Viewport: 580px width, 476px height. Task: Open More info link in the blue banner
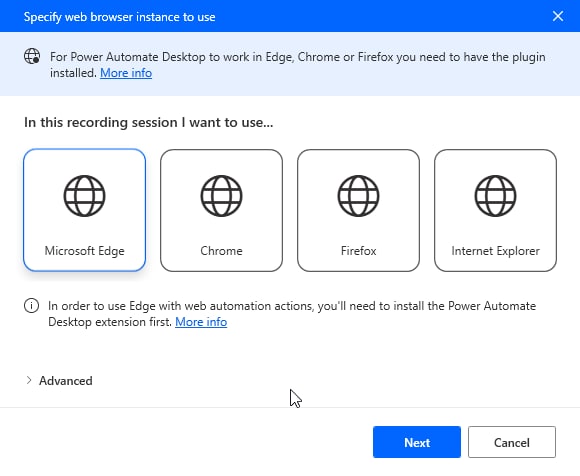coord(126,73)
